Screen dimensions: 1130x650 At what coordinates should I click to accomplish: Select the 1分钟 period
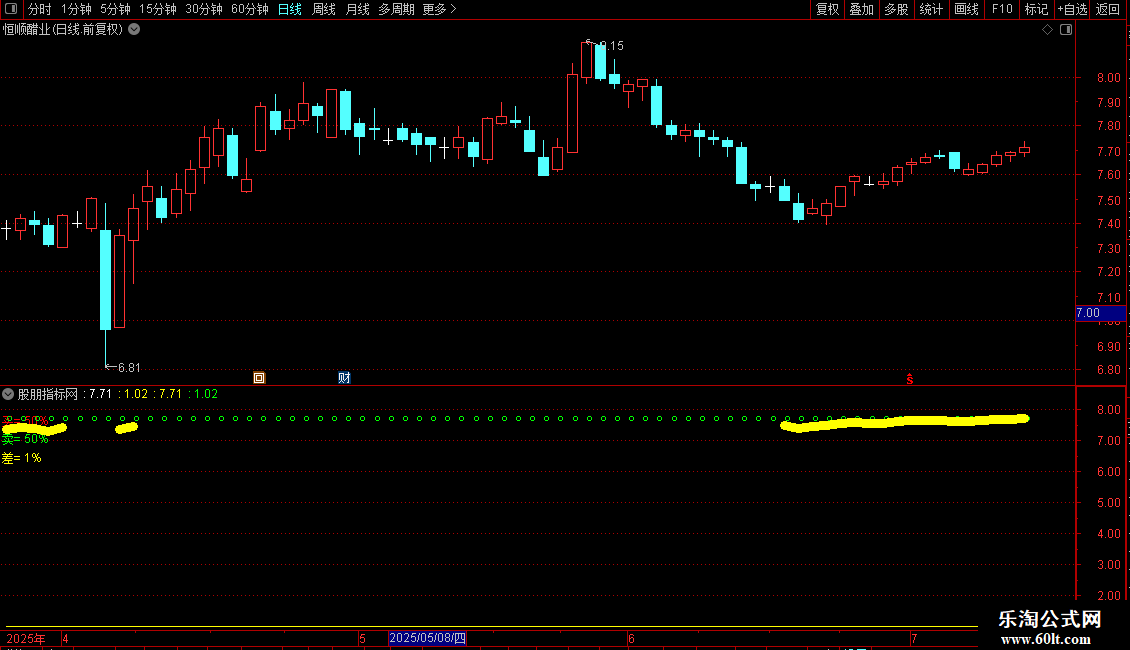click(76, 9)
